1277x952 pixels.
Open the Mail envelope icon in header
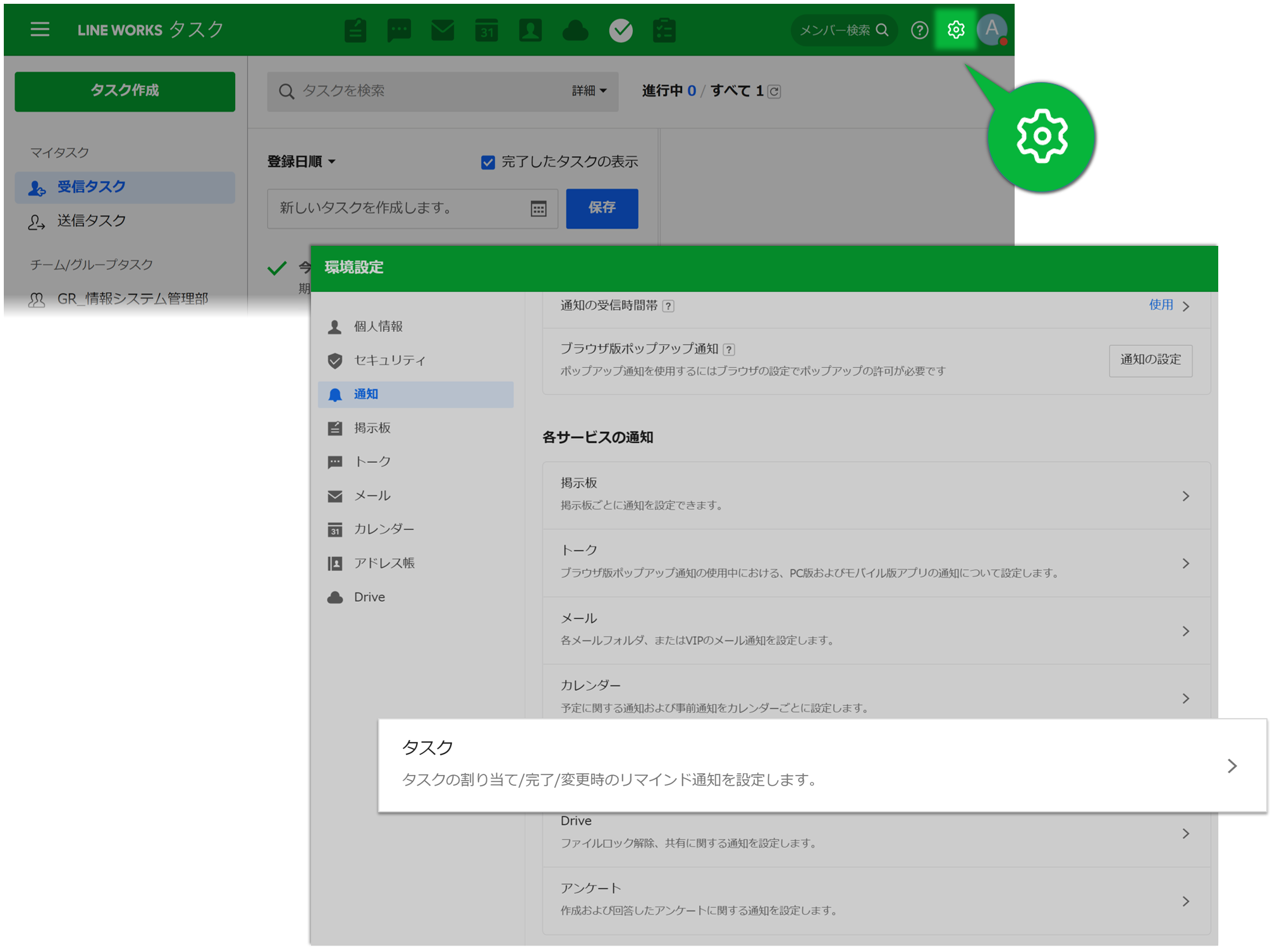click(x=443, y=30)
